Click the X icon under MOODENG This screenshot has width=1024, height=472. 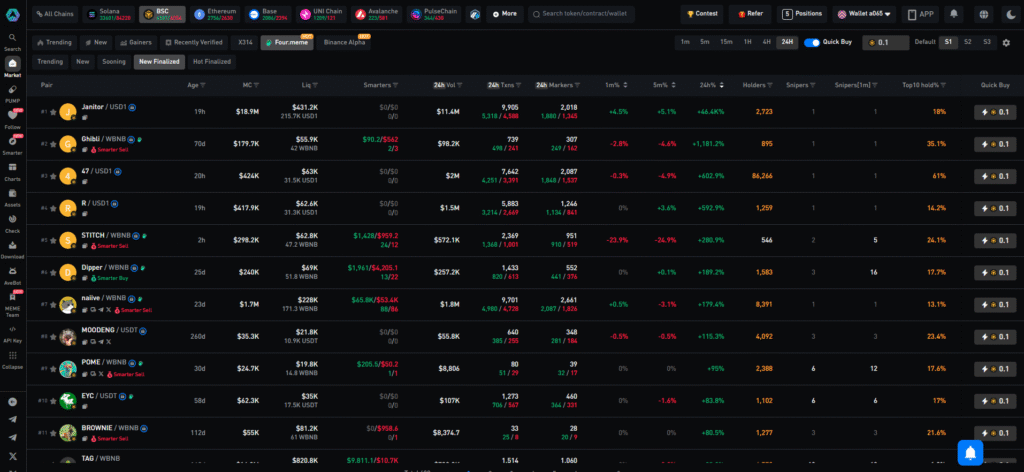pyautogui.click(x=108, y=341)
